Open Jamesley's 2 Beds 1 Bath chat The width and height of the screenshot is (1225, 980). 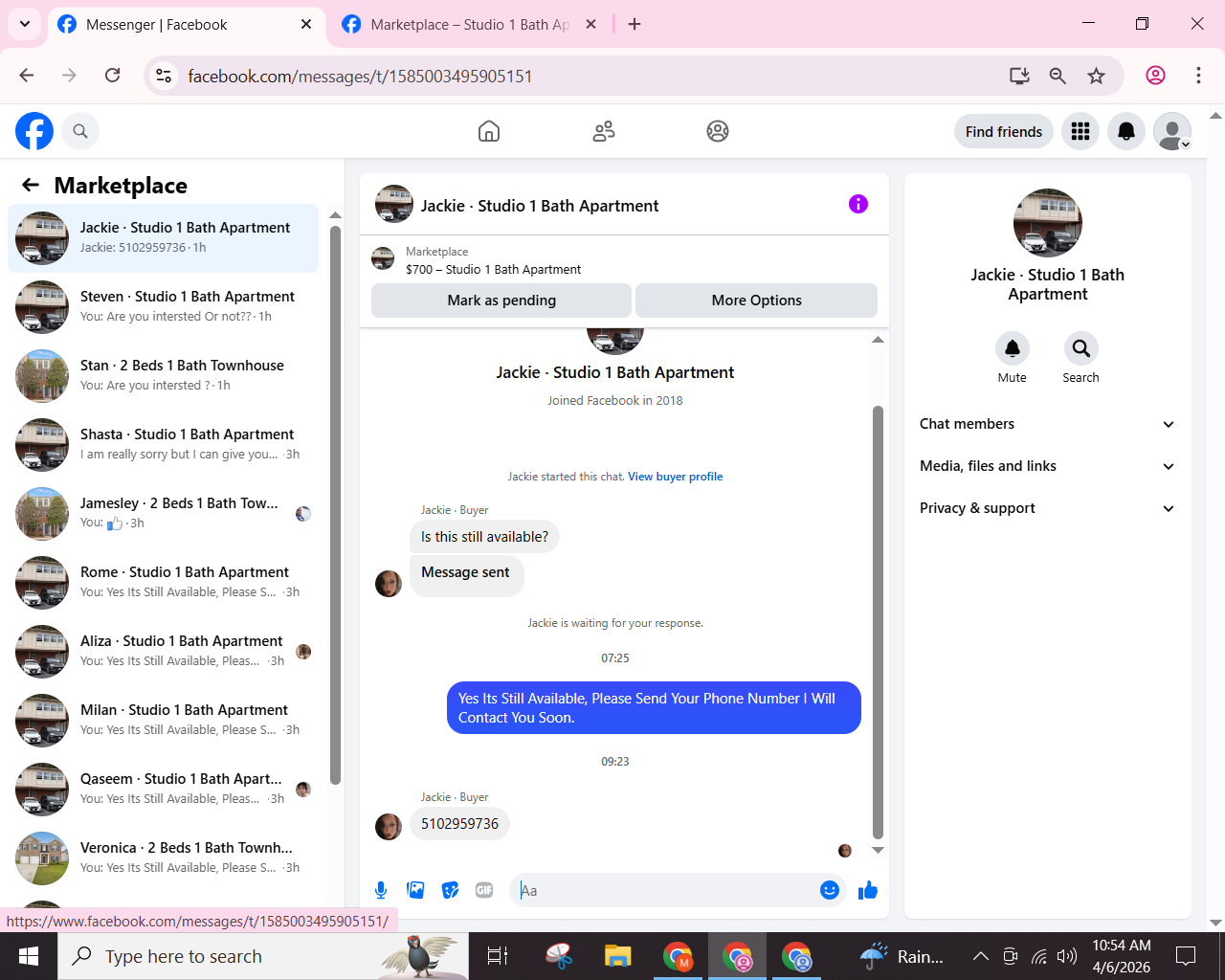pos(164,513)
